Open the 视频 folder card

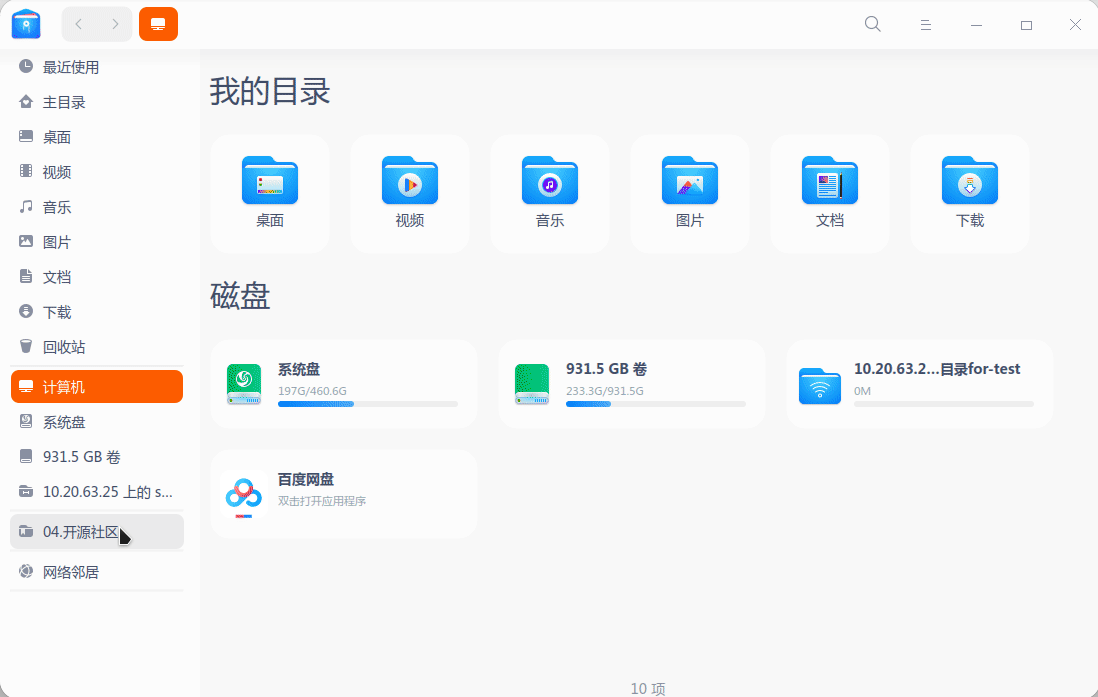410,194
